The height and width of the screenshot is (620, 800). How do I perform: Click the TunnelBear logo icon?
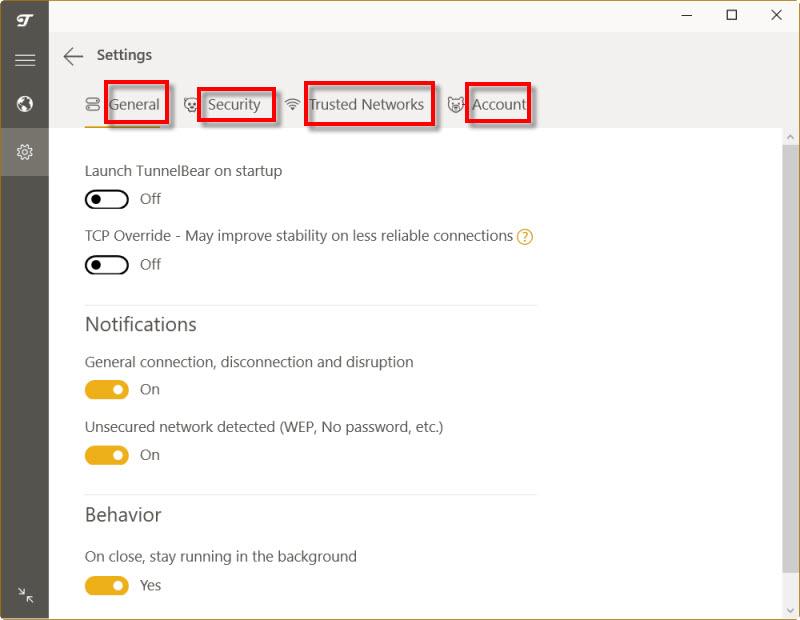[25, 19]
